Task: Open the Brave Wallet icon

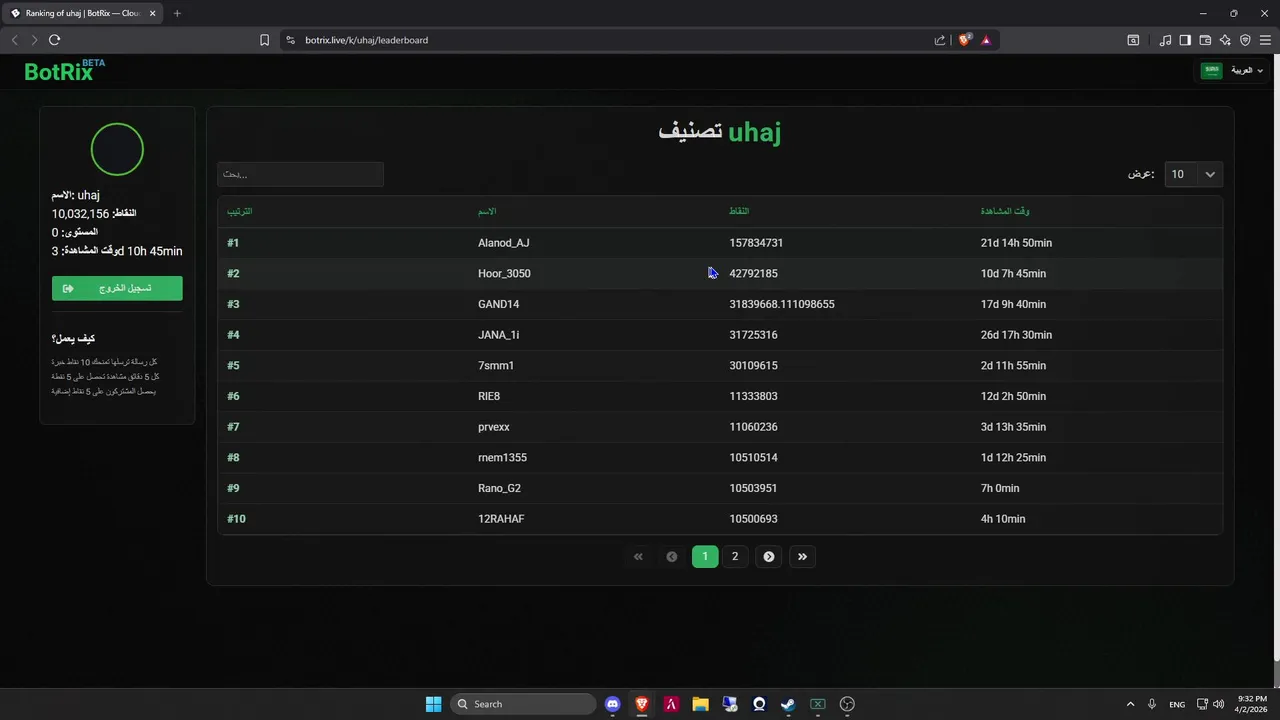Action: coord(1205,40)
